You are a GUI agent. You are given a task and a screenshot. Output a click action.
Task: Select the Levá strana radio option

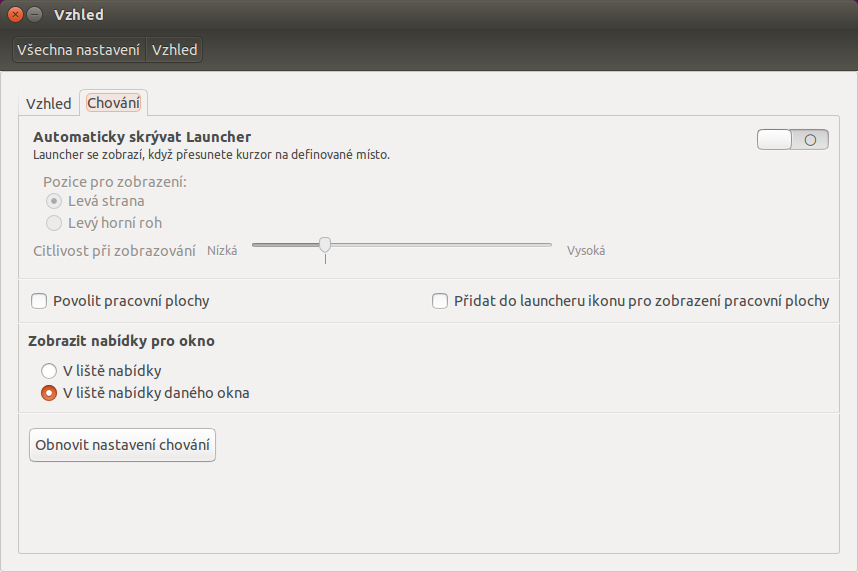[x=54, y=201]
